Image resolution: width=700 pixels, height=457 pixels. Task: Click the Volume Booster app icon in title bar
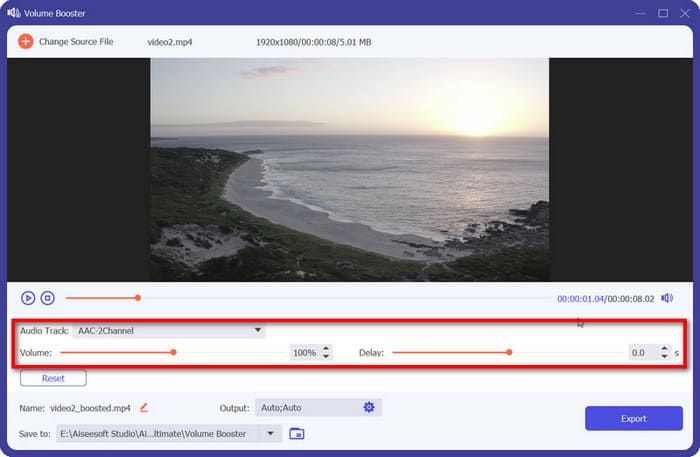(x=13, y=13)
